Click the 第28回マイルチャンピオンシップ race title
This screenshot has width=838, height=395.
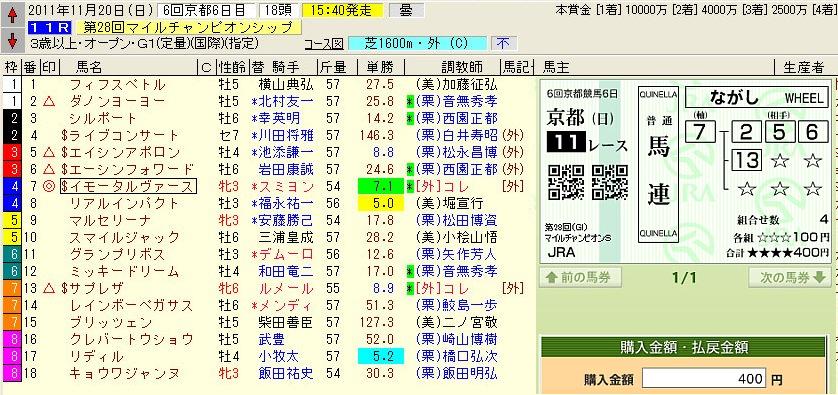point(189,28)
